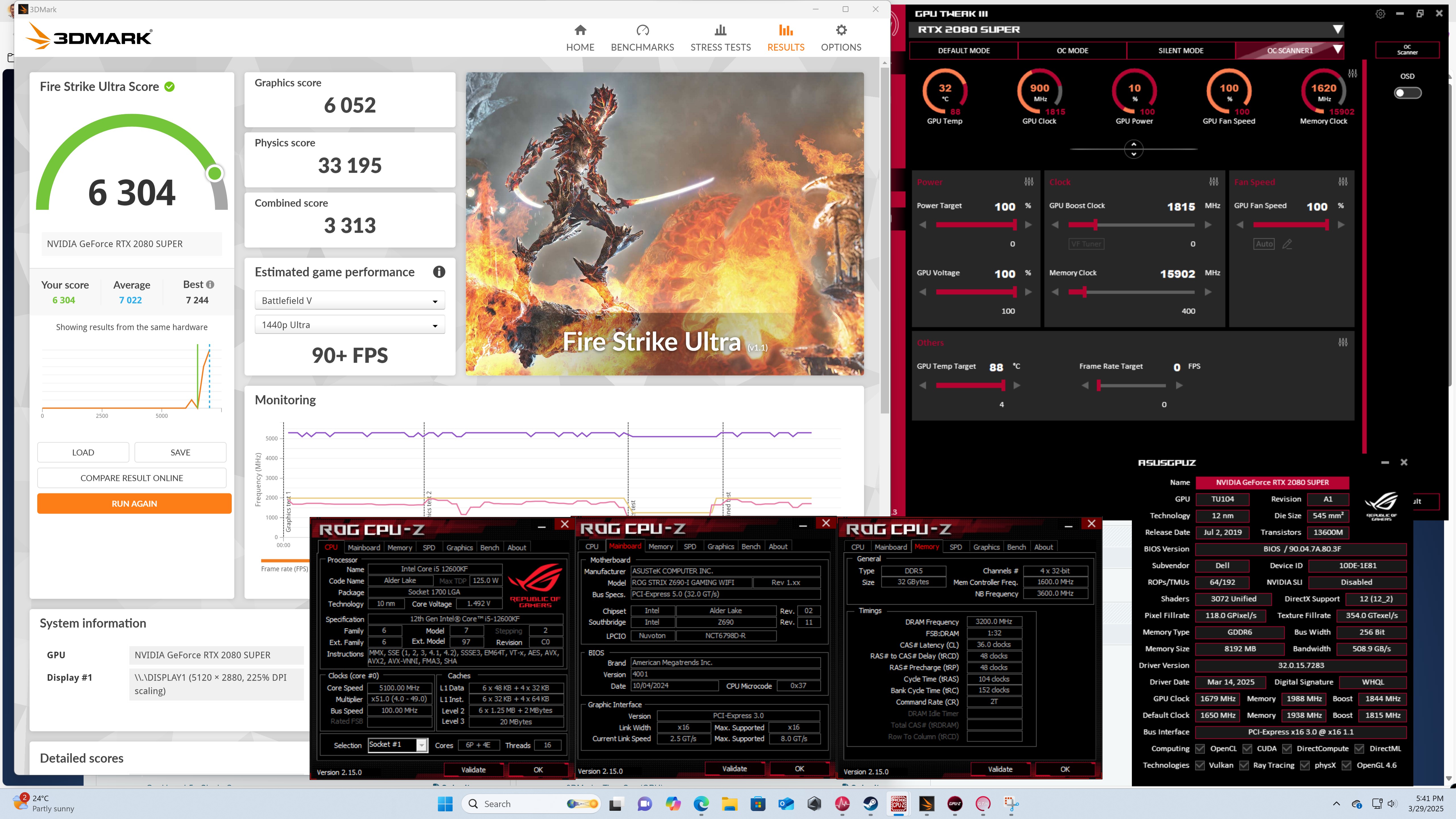Image resolution: width=1456 pixels, height=819 pixels.
Task: Select SILENT MODE in GPU Tweak
Action: pyautogui.click(x=1181, y=50)
